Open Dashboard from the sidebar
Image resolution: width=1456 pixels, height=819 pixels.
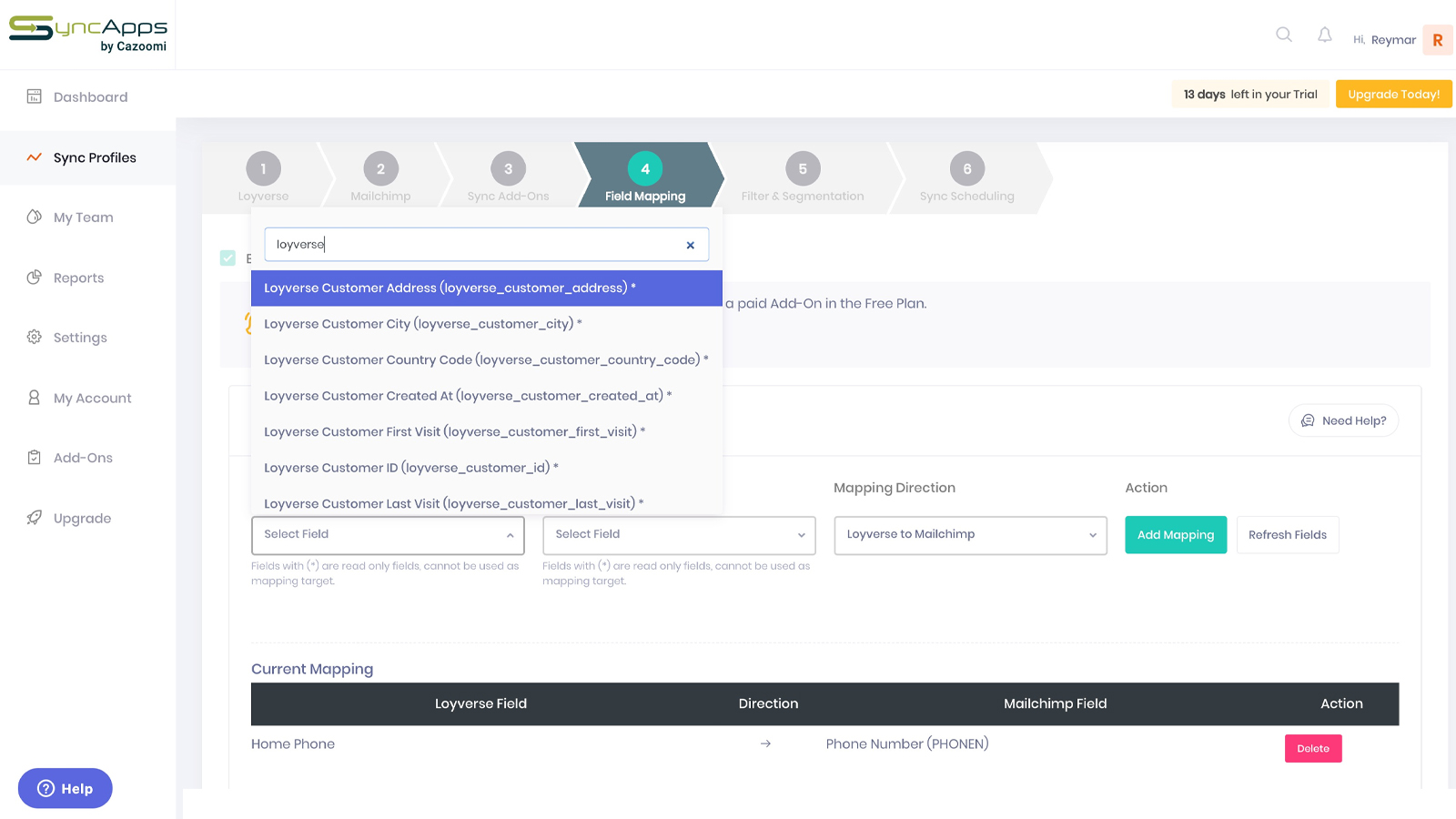pyautogui.click(x=90, y=97)
